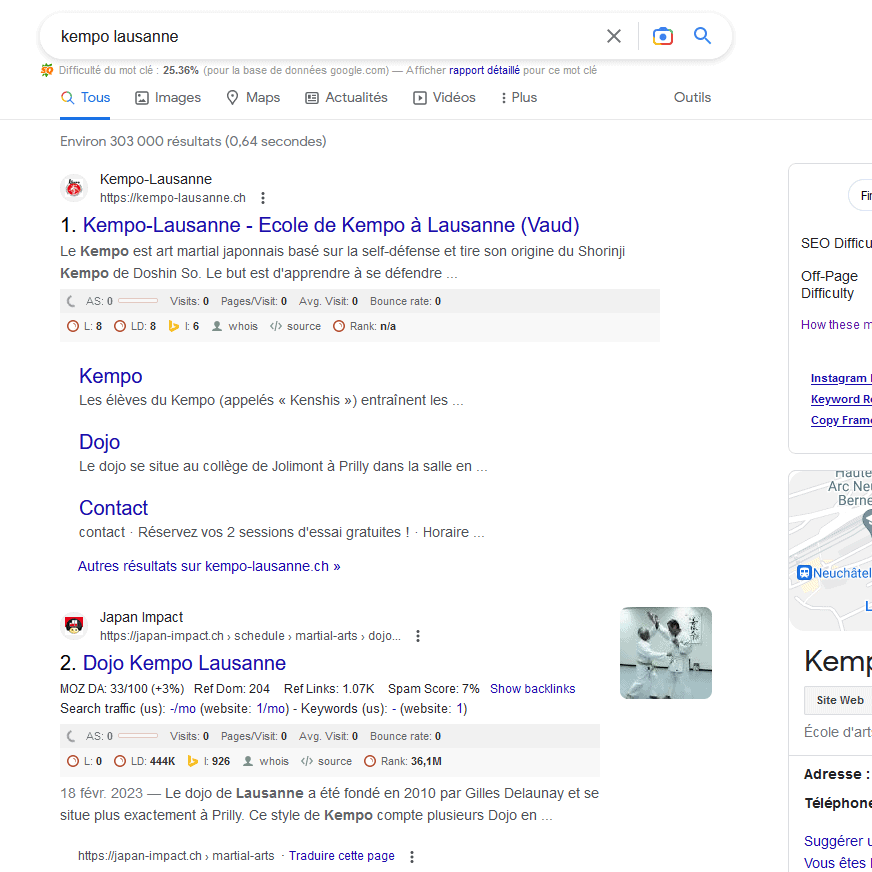Click the keyword difficulty mascot icon above results
872x872 pixels.
click(46, 70)
